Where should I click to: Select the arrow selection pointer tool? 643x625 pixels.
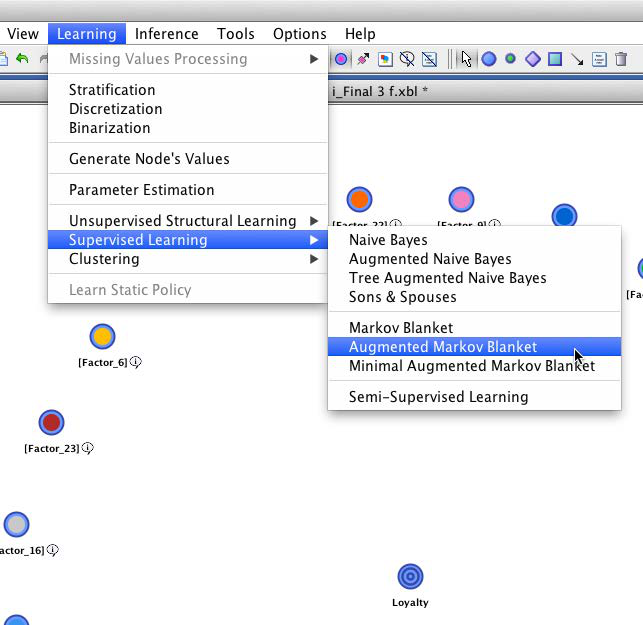[x=466, y=59]
